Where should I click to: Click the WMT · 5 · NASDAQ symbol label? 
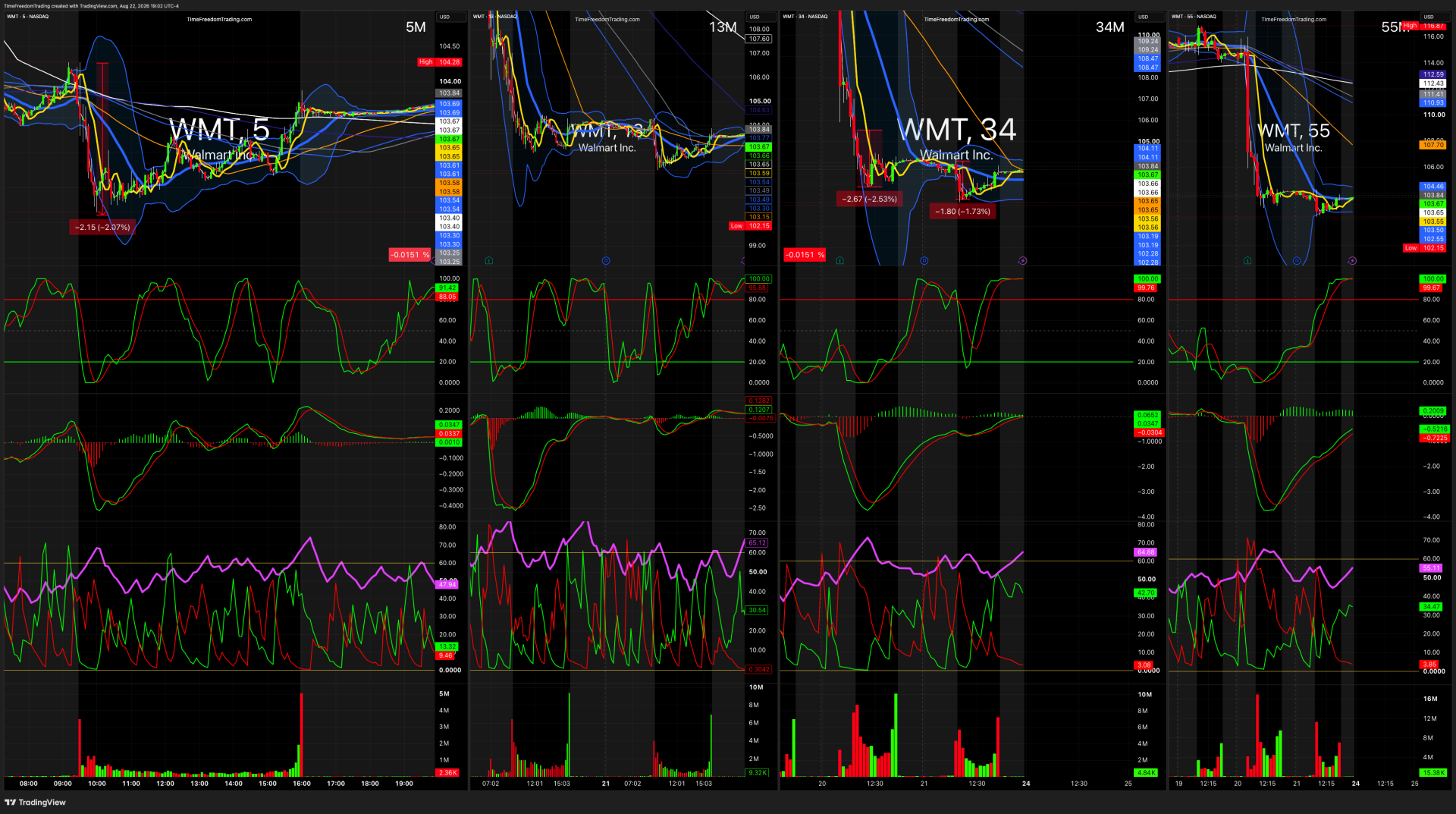pos(28,17)
